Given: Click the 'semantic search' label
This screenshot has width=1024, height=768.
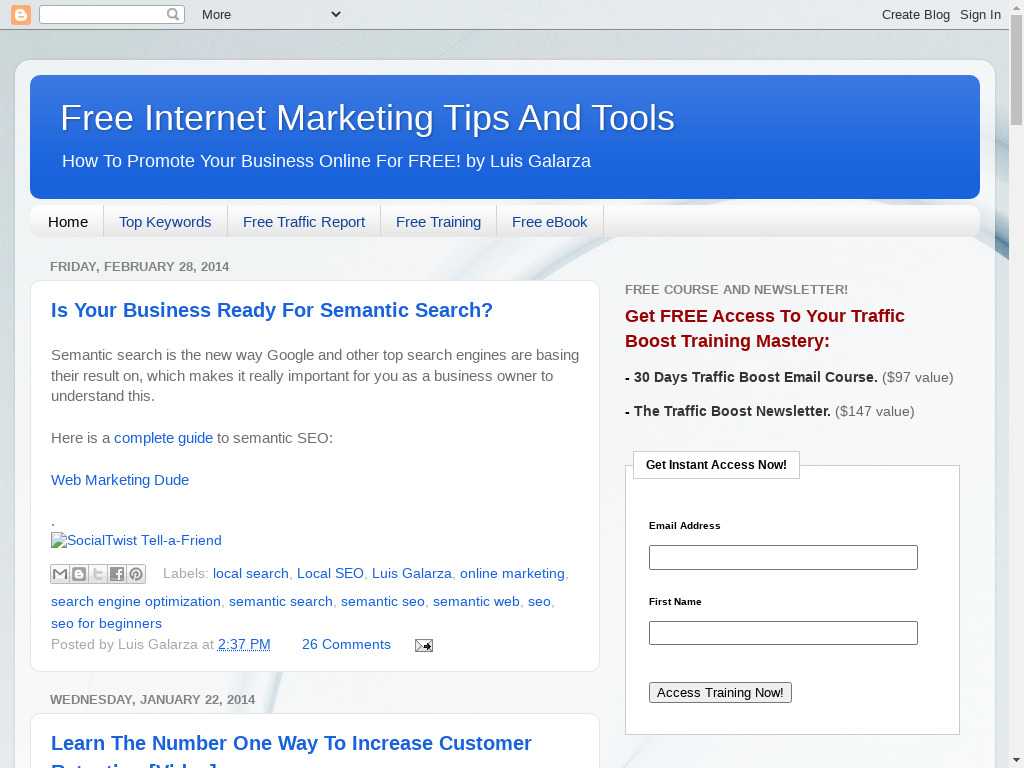Looking at the screenshot, I should [x=281, y=601].
